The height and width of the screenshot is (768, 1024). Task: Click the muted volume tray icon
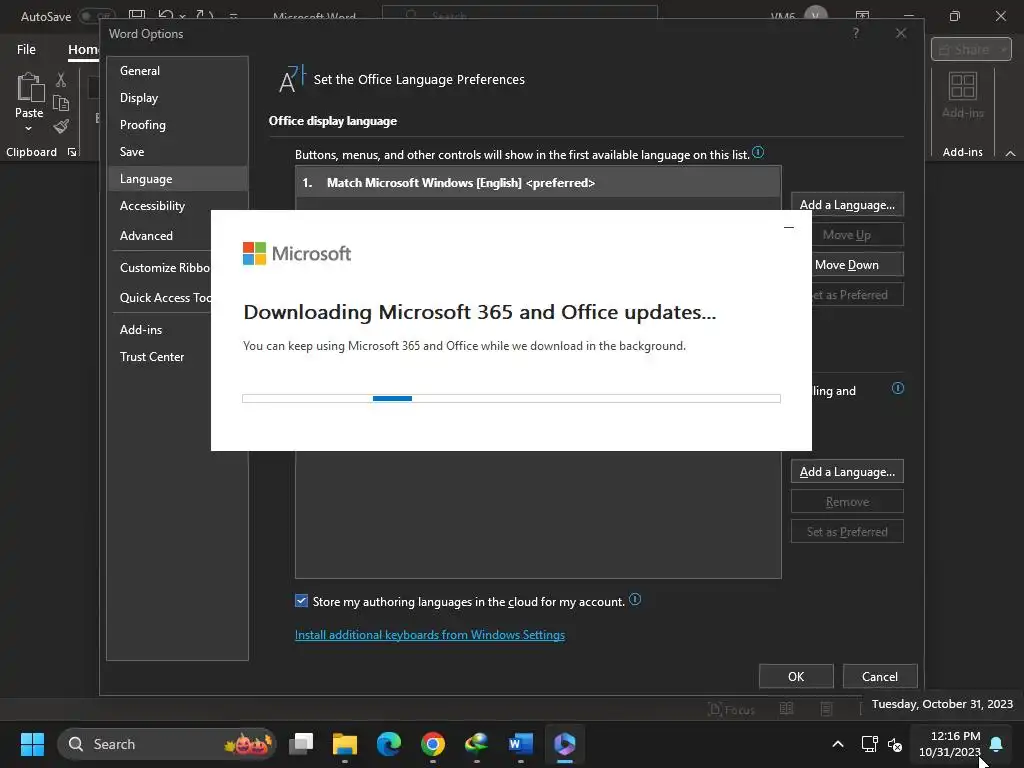(x=895, y=744)
